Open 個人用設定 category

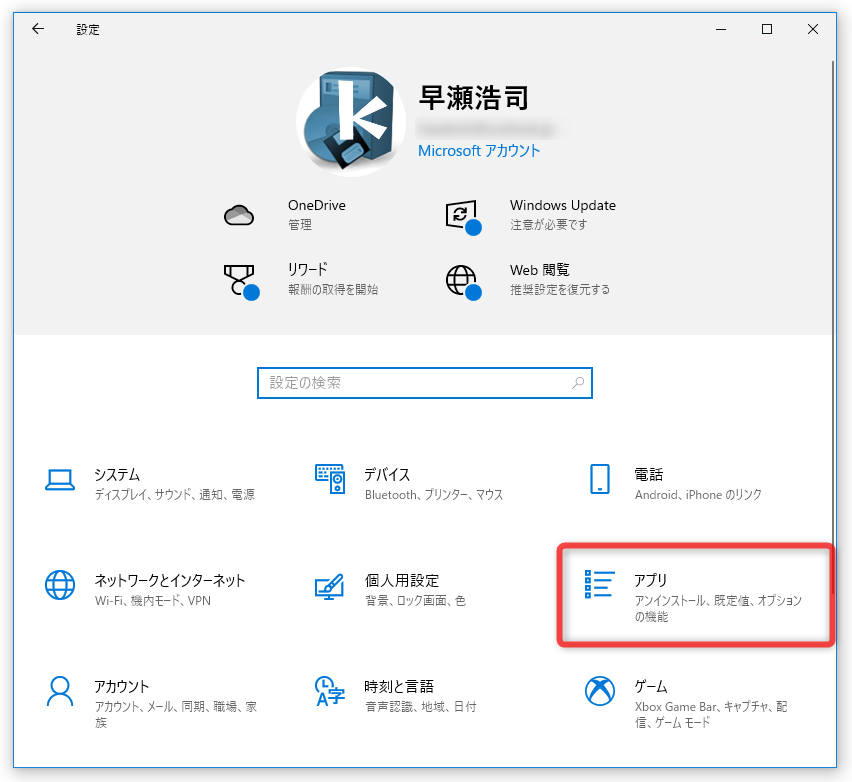(416, 590)
